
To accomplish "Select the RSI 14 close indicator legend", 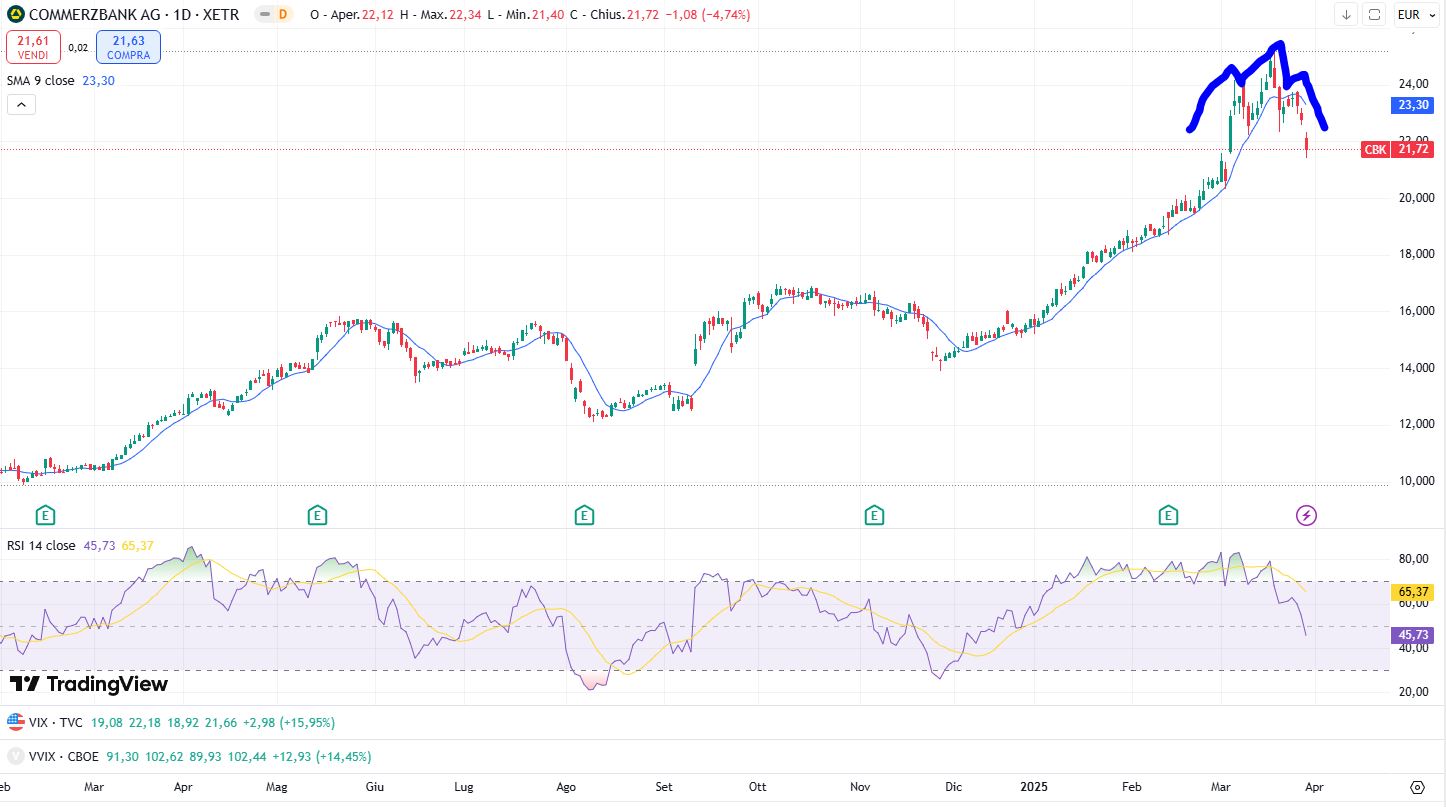I will click(41, 546).
